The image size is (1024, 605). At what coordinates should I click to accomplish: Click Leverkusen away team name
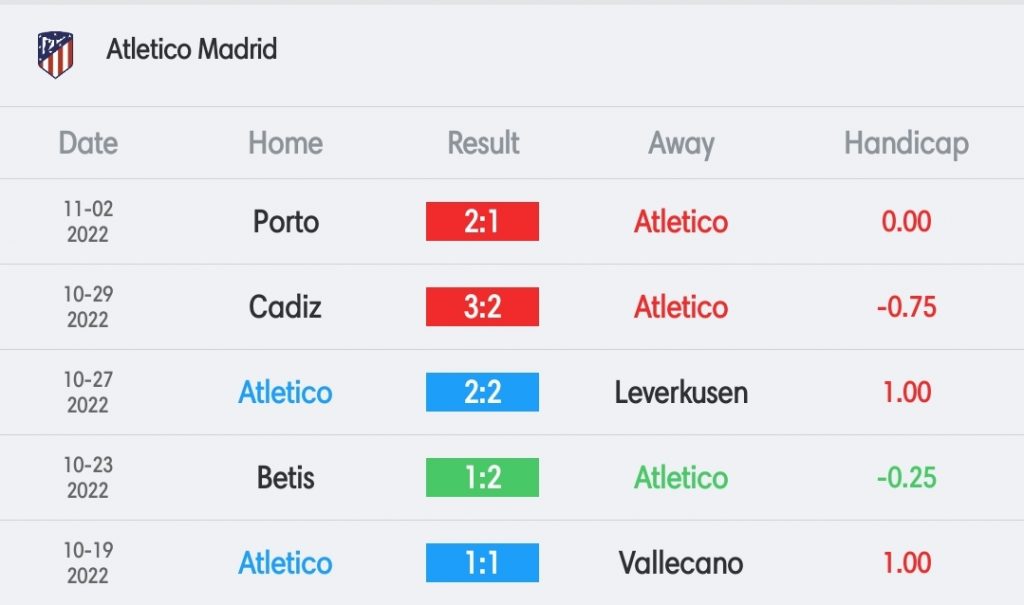(681, 393)
